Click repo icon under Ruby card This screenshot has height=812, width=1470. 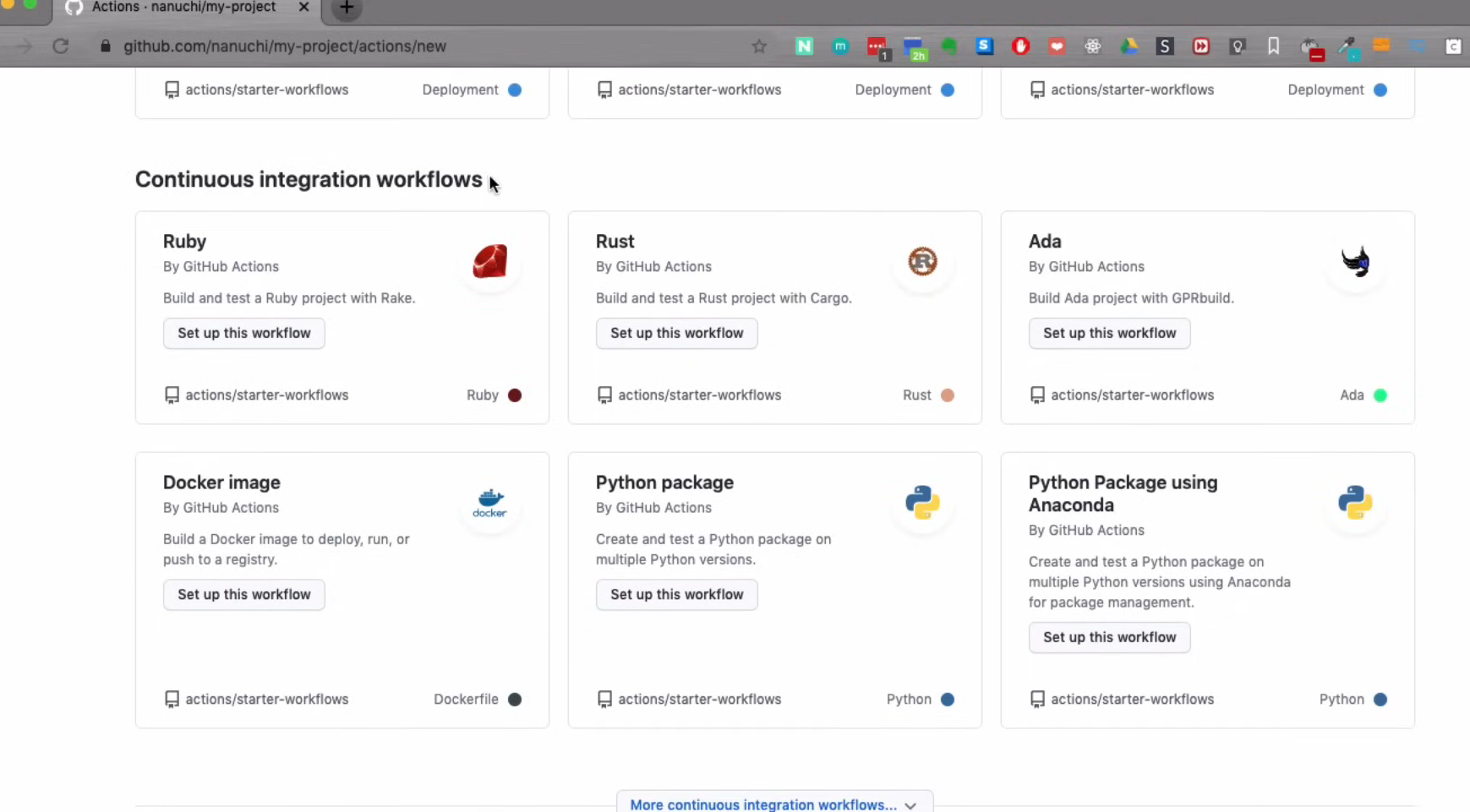pyautogui.click(x=172, y=395)
